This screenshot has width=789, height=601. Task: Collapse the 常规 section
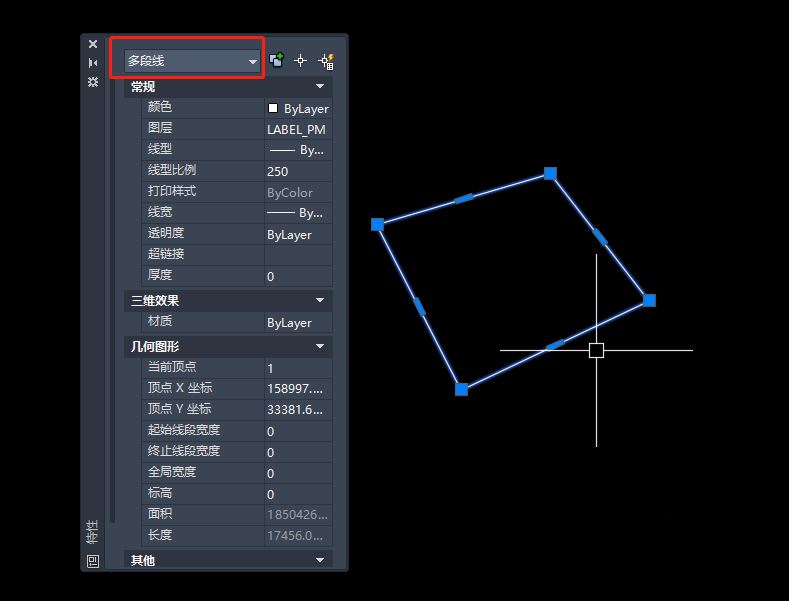tap(320, 87)
